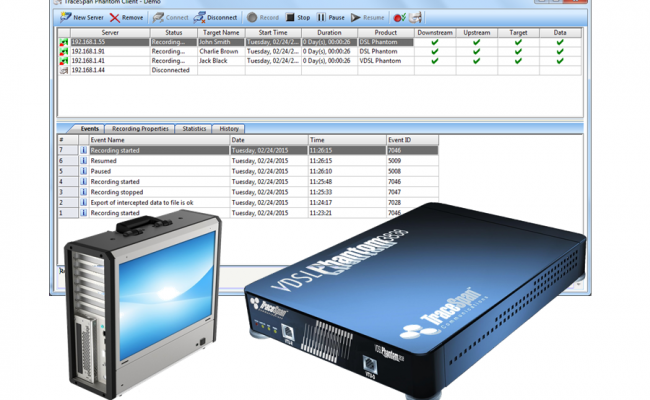Switch to the Events tab
Viewport: 650px width, 400px height.
(x=89, y=128)
